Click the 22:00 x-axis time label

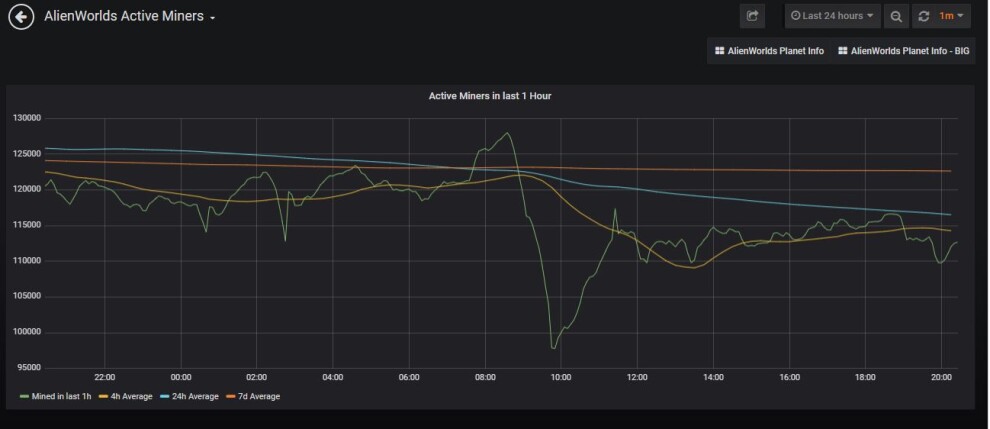coord(105,378)
